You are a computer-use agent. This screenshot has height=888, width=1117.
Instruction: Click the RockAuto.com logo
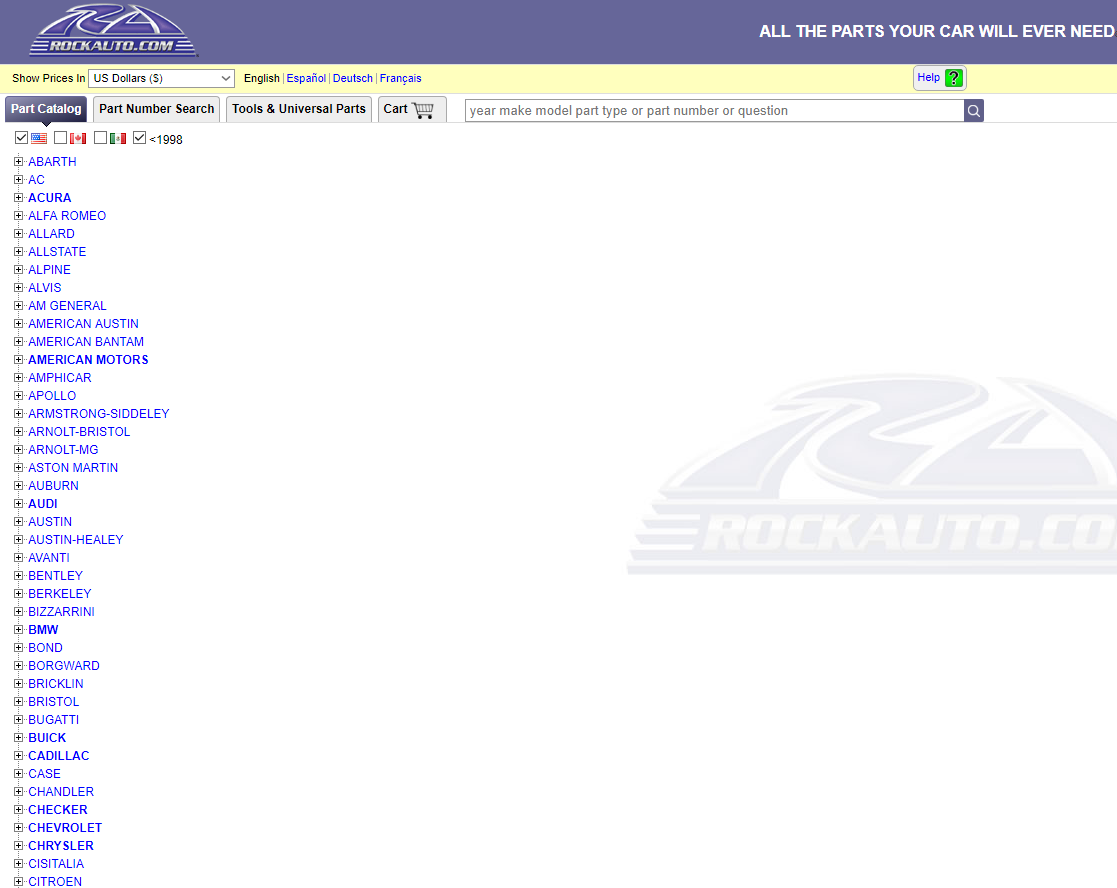tap(113, 30)
